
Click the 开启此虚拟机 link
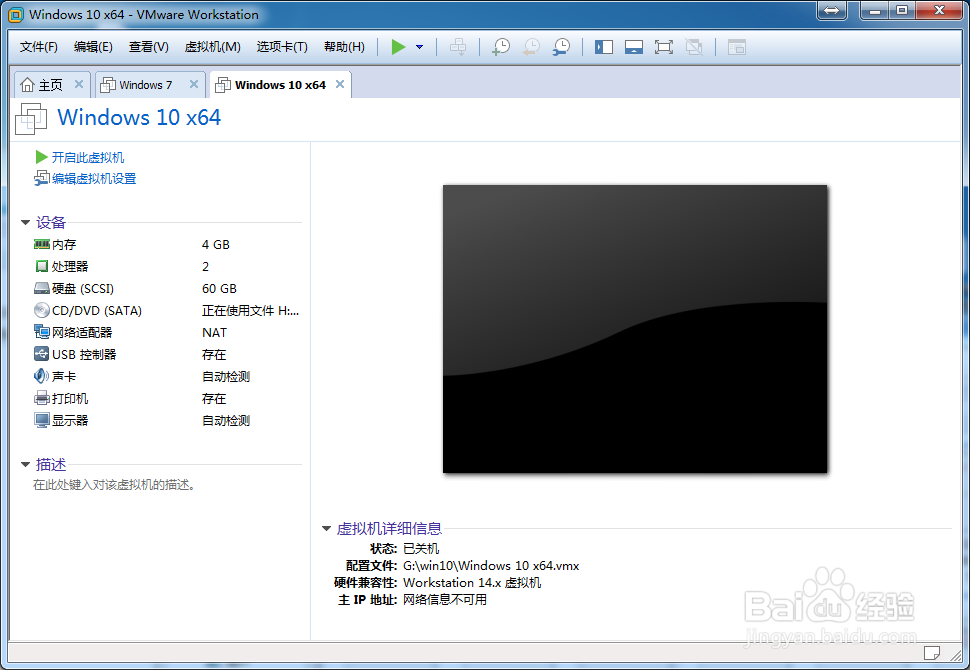pos(88,157)
